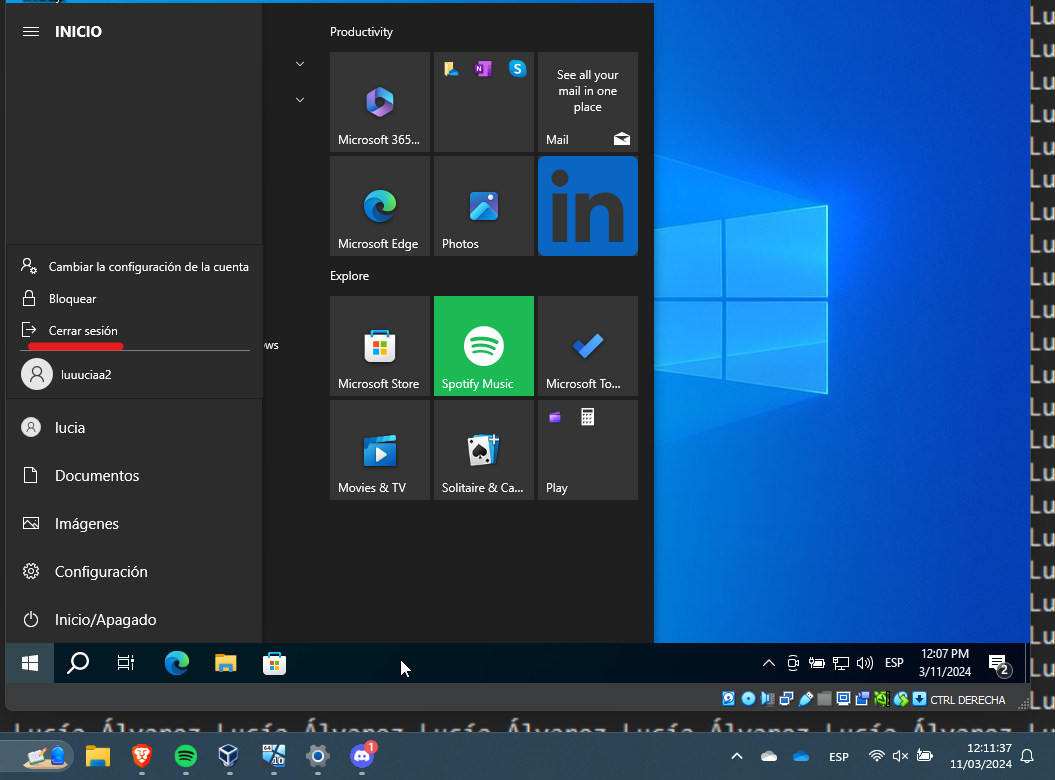Click Cambiar la configuración de la cuenta
Viewport: 1055px width, 780px height.
[x=150, y=266]
